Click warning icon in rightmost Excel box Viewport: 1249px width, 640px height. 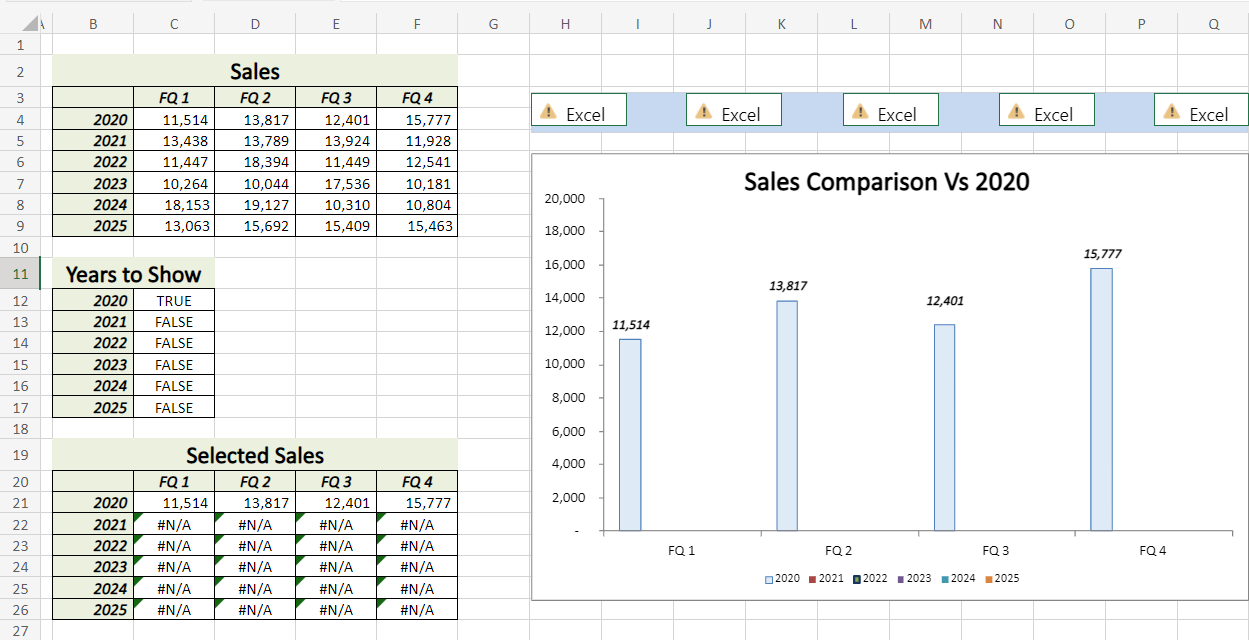pyautogui.click(x=1170, y=113)
